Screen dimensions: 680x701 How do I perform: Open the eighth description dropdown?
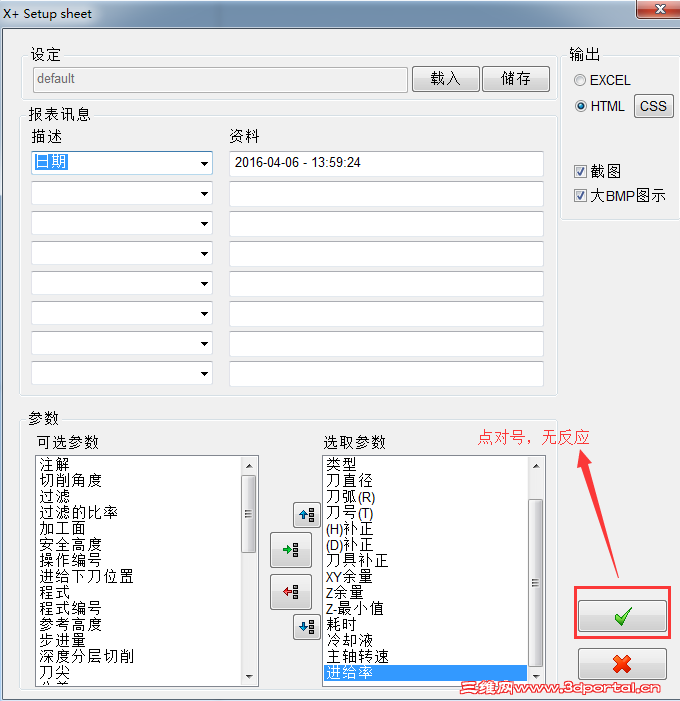click(204, 373)
